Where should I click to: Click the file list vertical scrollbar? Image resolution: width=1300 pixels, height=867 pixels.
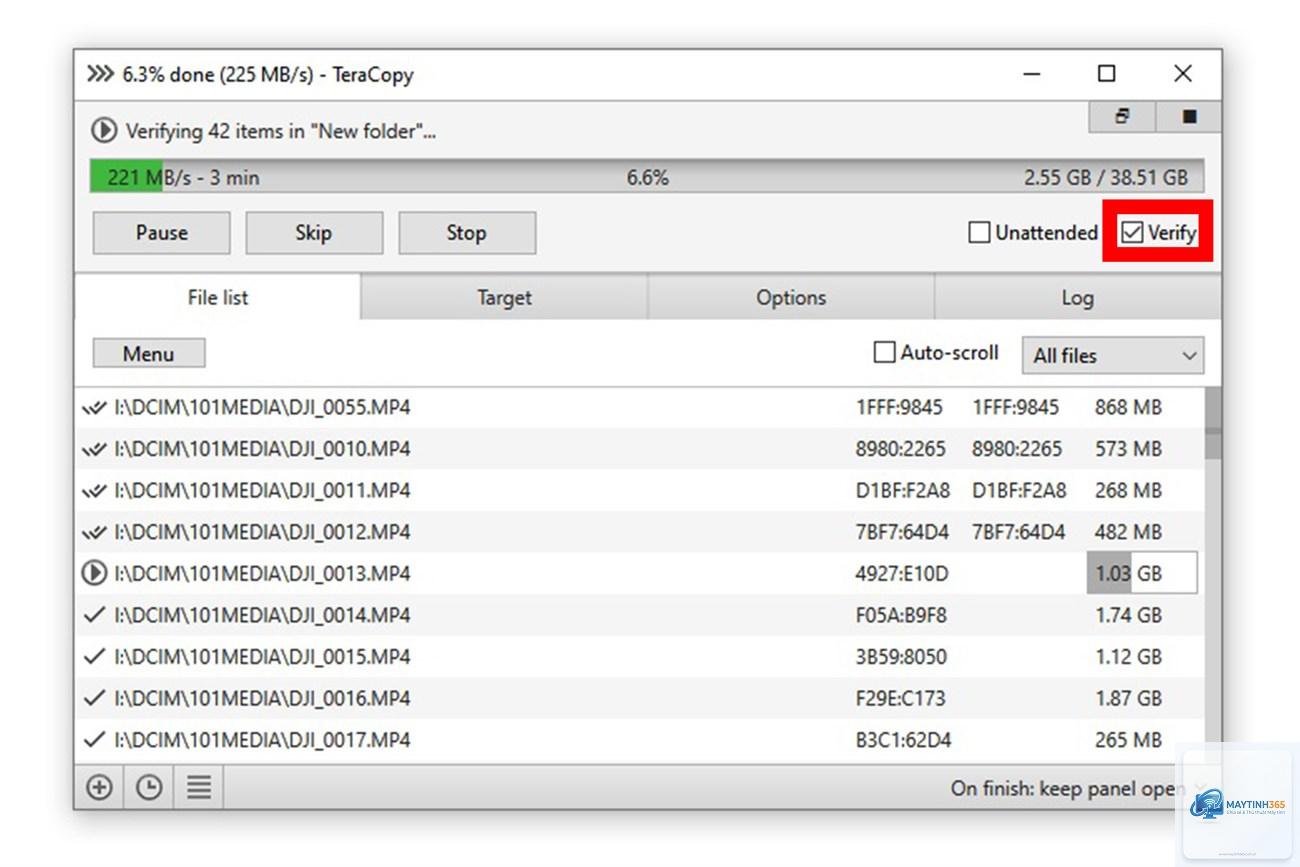[1212, 575]
